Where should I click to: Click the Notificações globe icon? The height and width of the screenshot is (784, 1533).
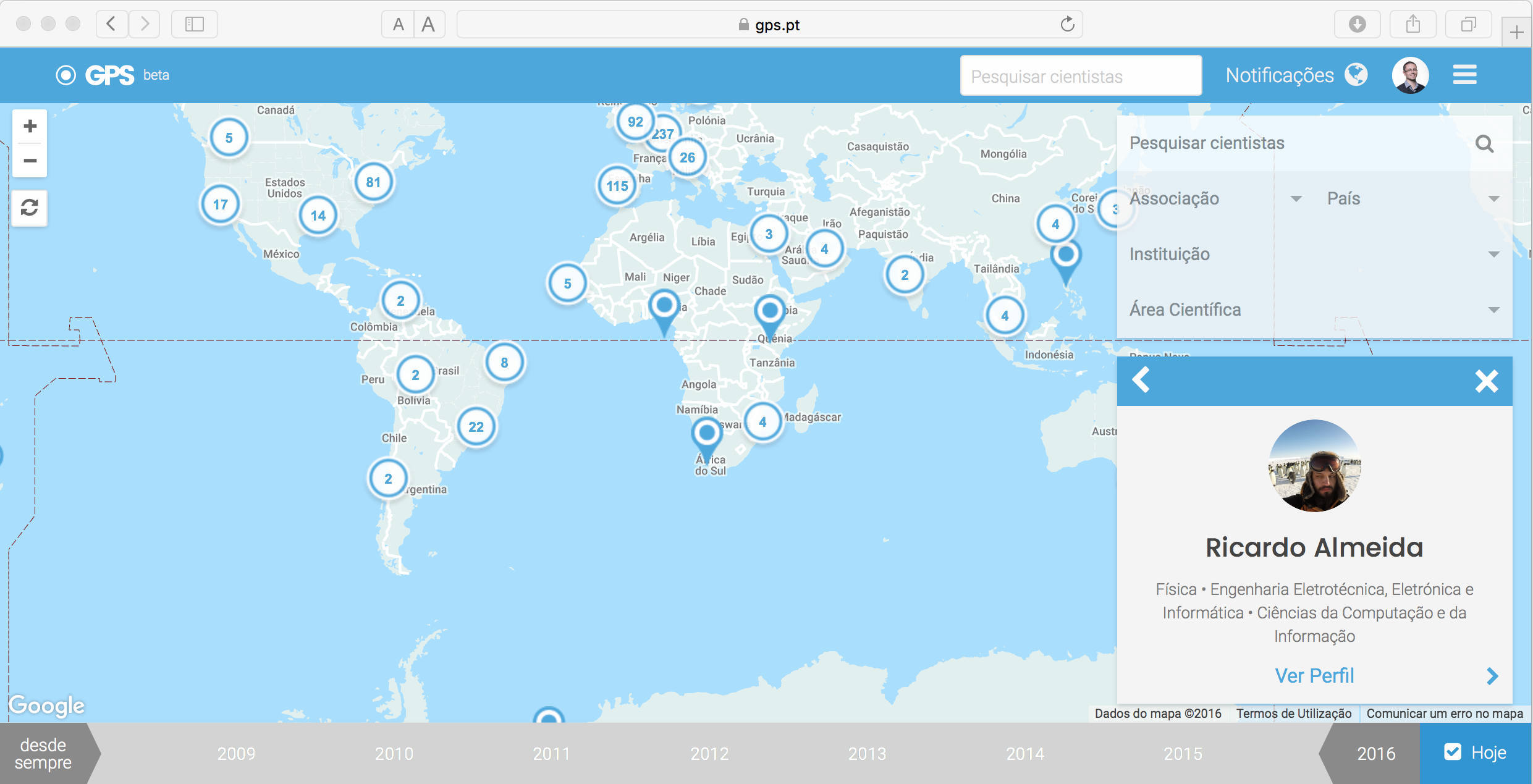tap(1356, 75)
